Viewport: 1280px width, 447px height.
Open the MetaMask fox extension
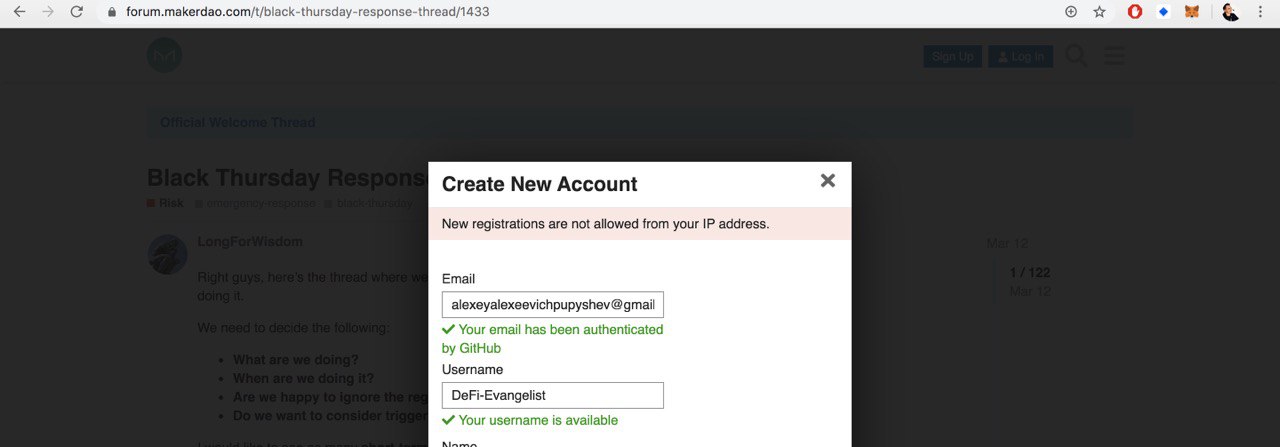pos(1192,12)
